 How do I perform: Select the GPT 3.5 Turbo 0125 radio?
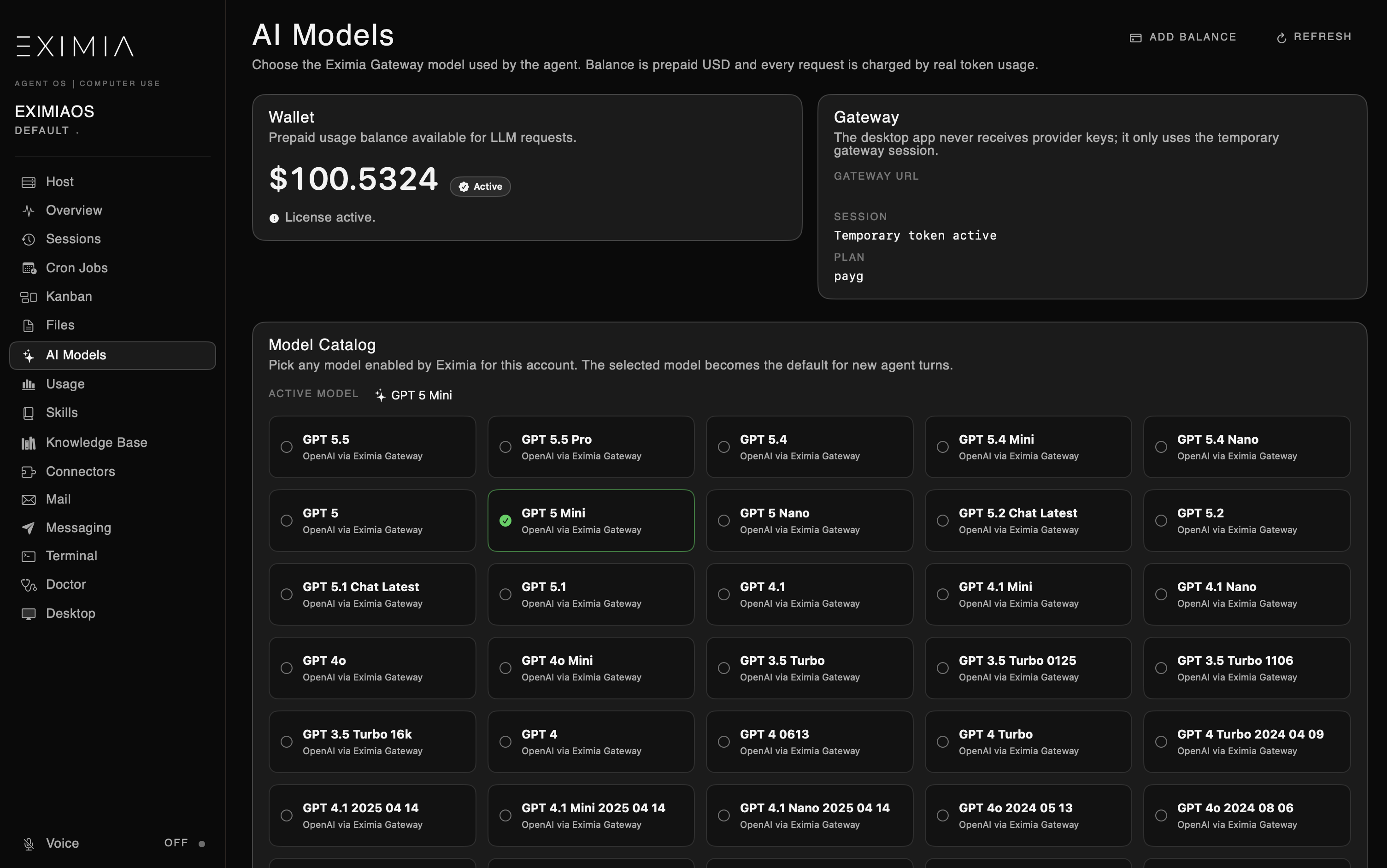(x=943, y=668)
